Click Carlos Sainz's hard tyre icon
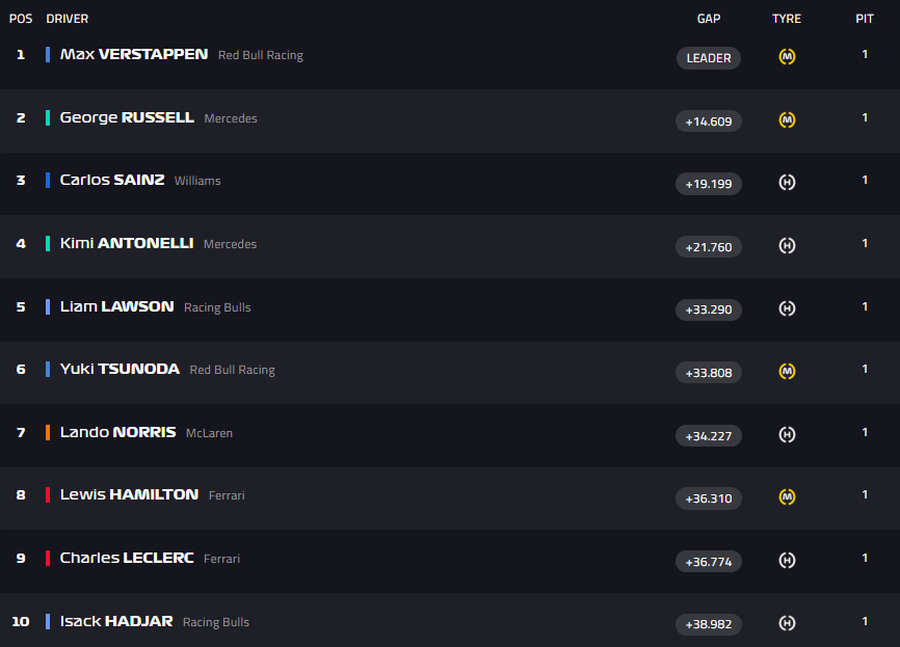 click(x=787, y=183)
